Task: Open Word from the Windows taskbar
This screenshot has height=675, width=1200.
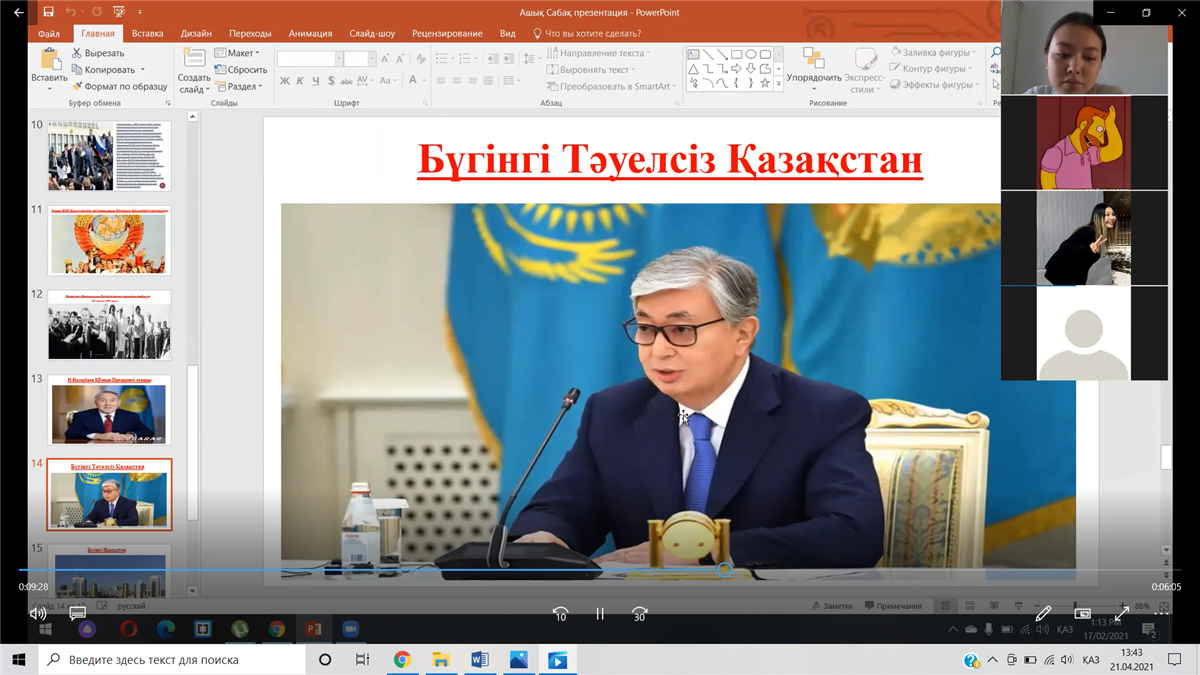Action: tap(479, 660)
